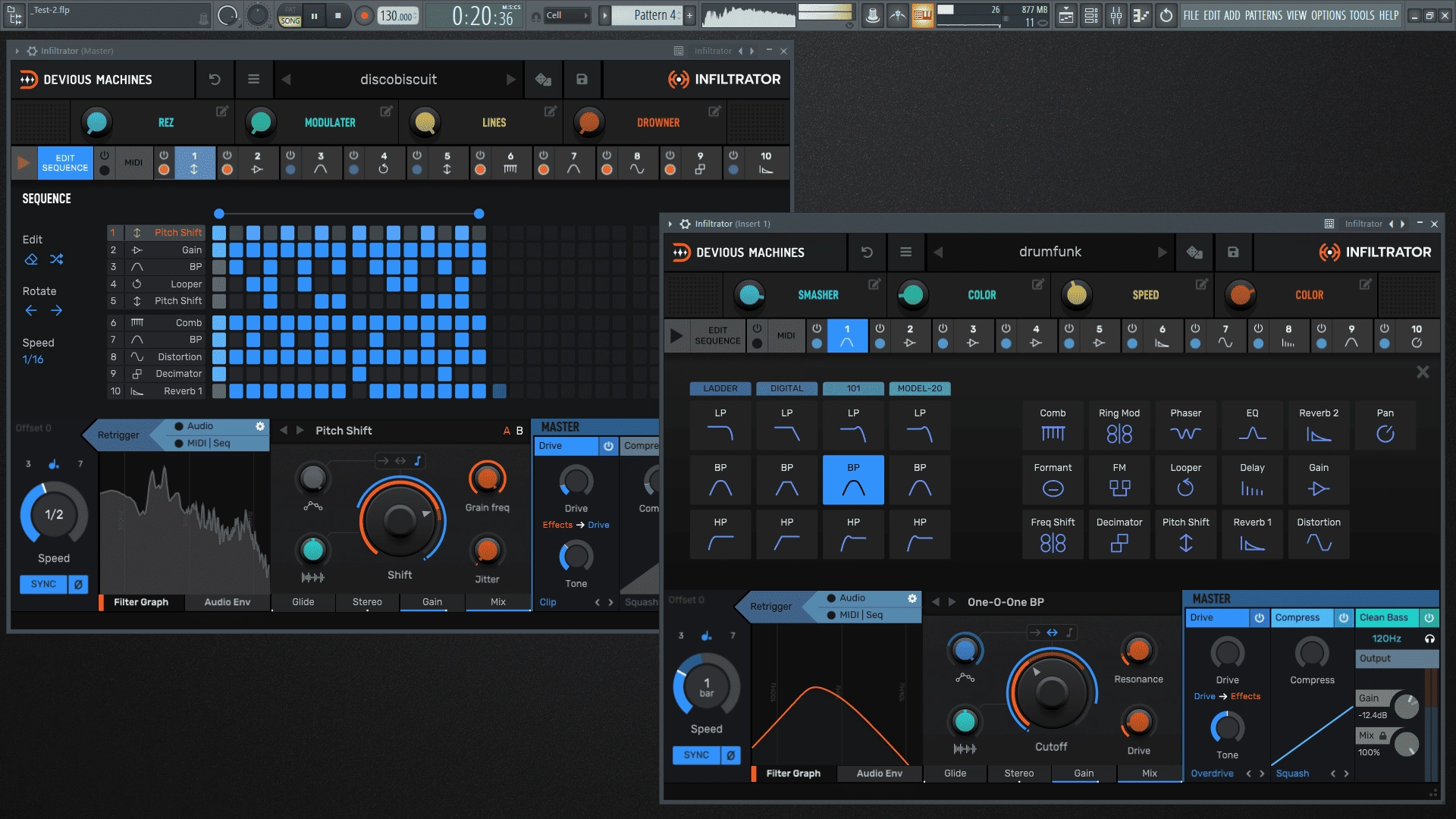Screen dimensions: 1456x819
Task: Rotate the sequence right
Action: point(57,310)
